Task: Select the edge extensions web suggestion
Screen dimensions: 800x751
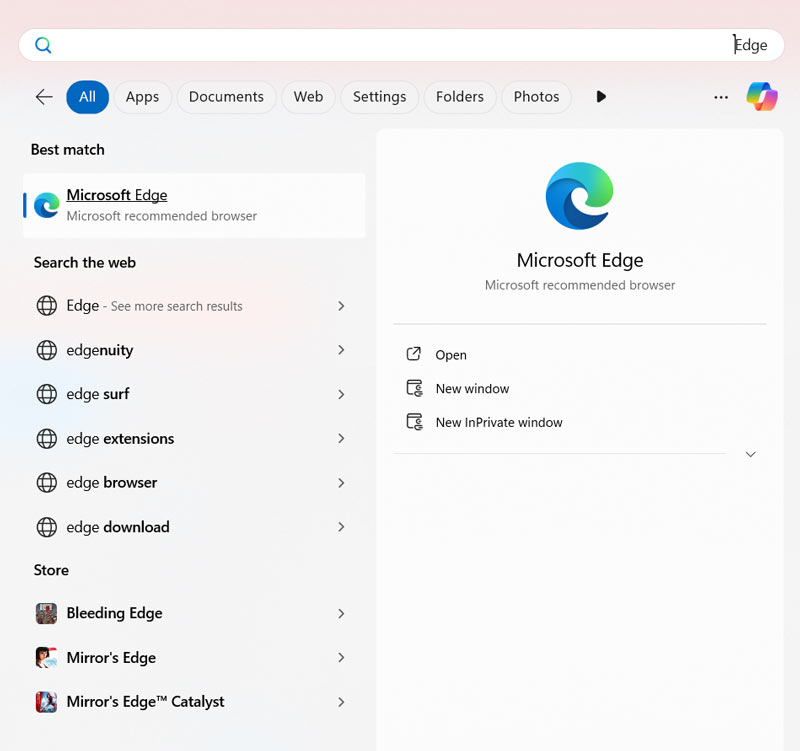Action: pos(194,438)
